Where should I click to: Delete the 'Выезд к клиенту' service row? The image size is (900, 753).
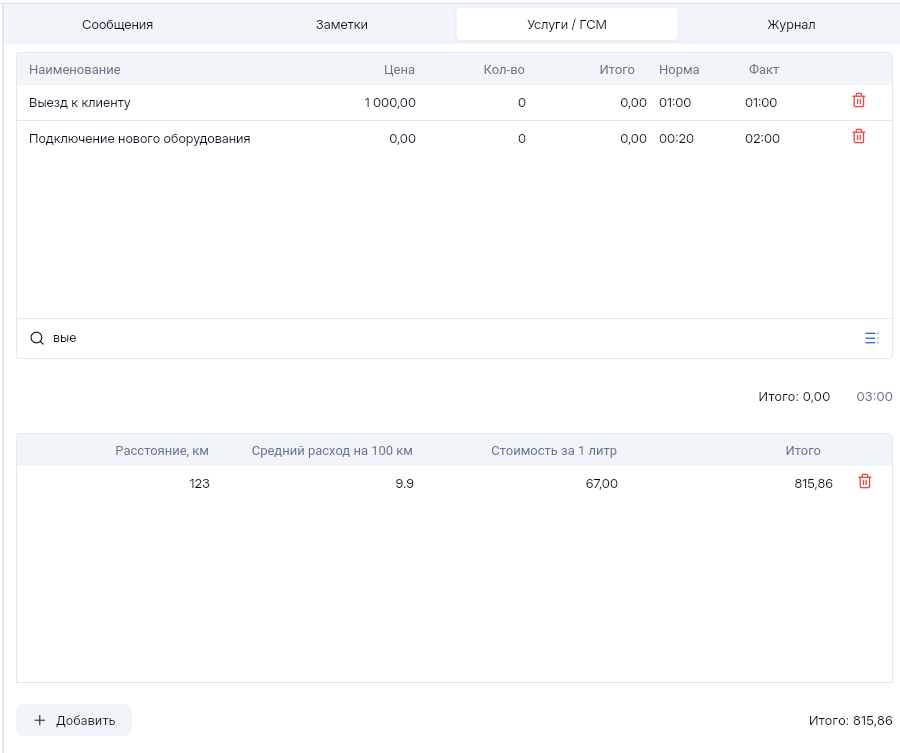(858, 101)
